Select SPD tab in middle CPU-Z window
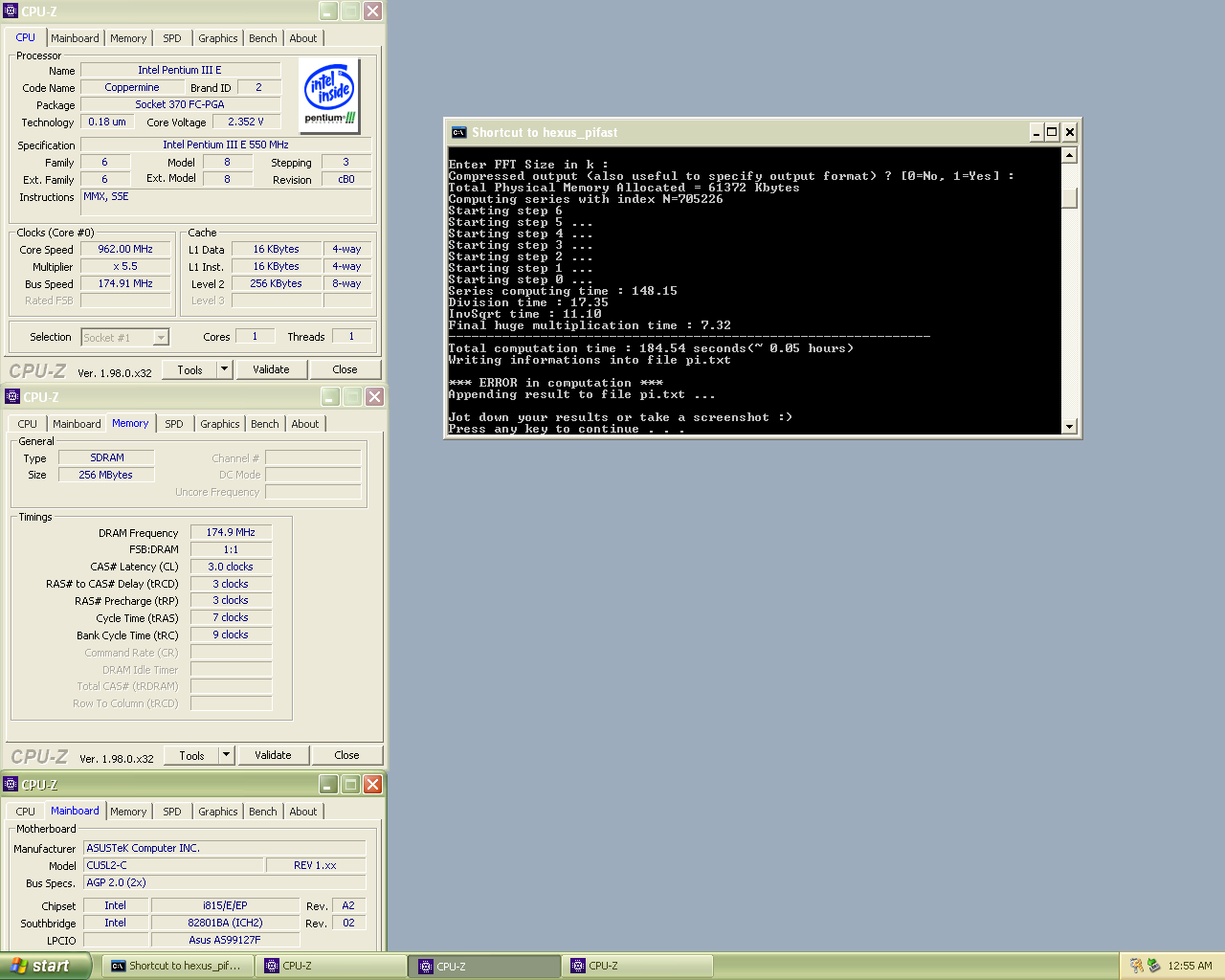The image size is (1225, 980). point(174,424)
